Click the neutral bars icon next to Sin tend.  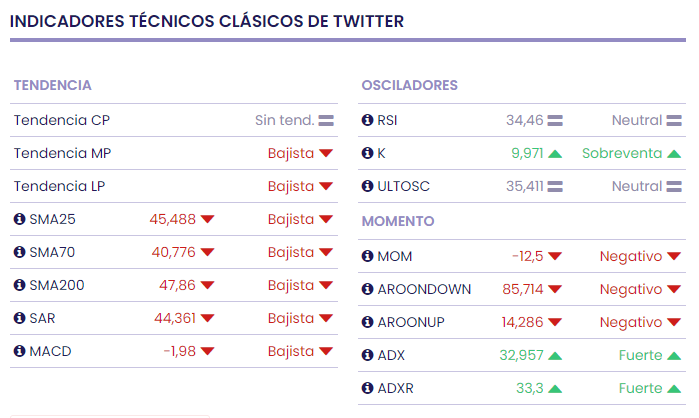(326, 120)
